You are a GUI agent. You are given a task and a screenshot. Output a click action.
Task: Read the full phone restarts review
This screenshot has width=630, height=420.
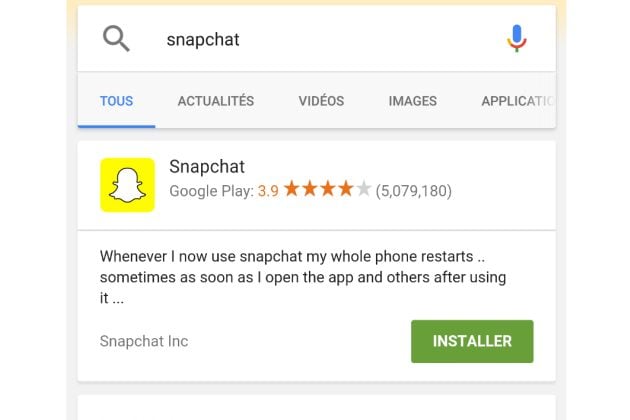tap(303, 277)
